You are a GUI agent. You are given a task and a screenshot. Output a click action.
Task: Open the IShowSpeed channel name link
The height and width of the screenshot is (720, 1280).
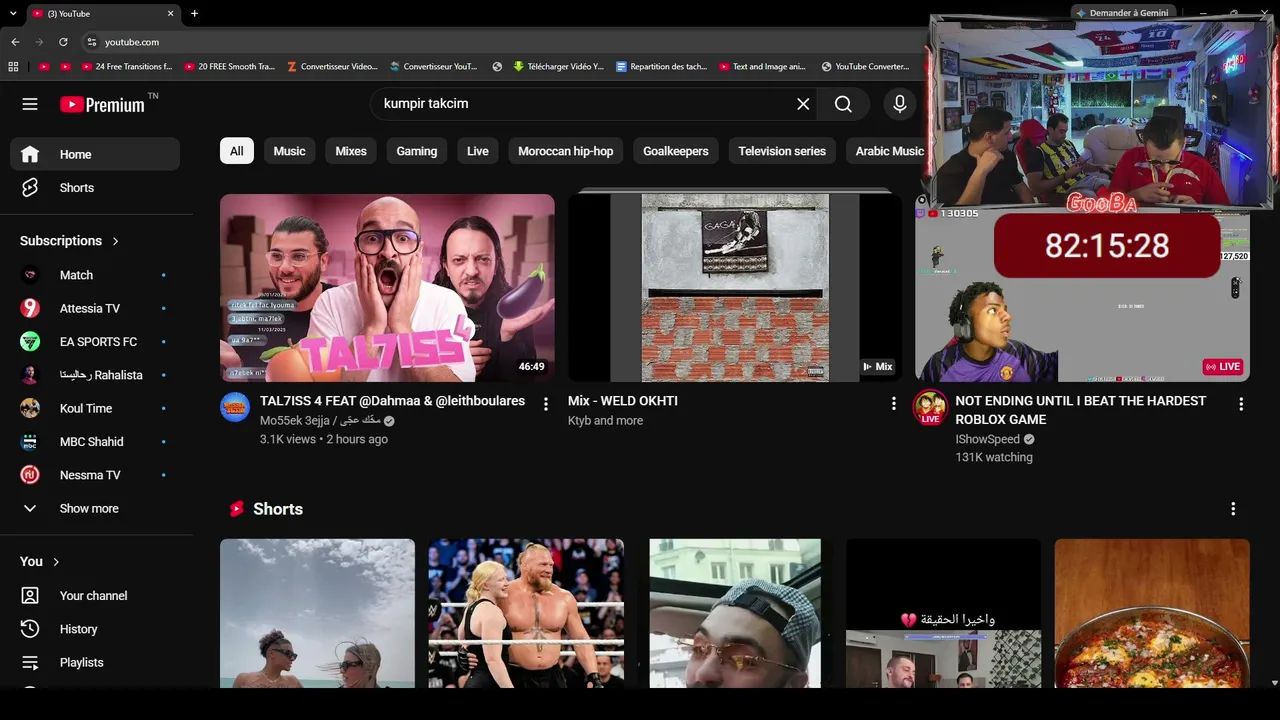coord(987,439)
